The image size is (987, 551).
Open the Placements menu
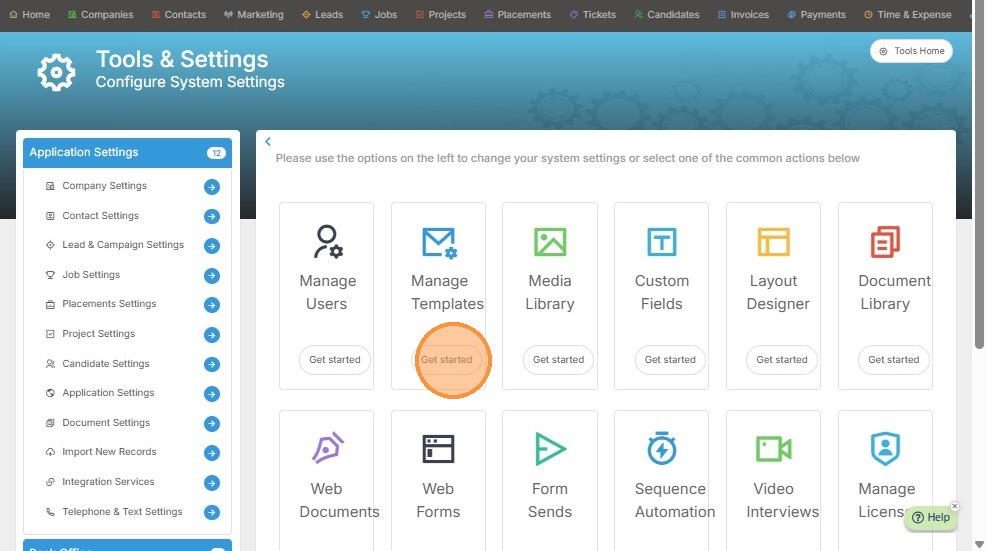[517, 14]
